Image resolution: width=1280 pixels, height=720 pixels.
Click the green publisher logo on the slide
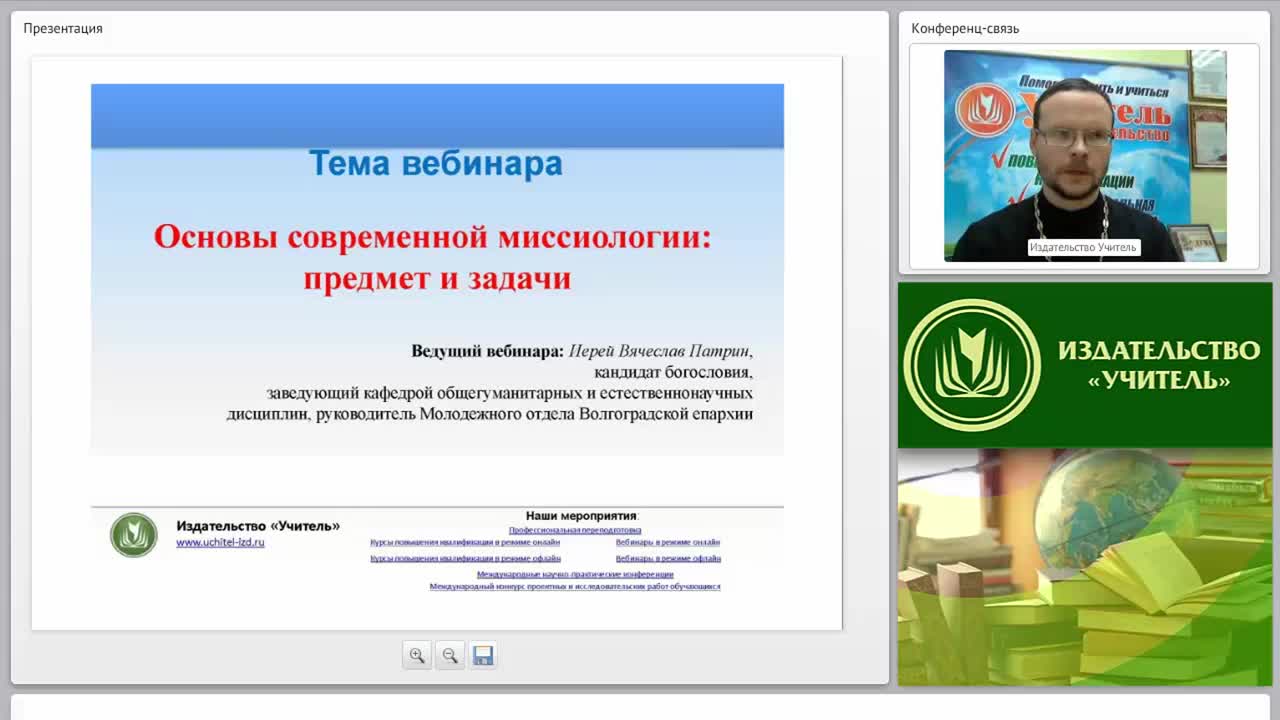(x=134, y=535)
